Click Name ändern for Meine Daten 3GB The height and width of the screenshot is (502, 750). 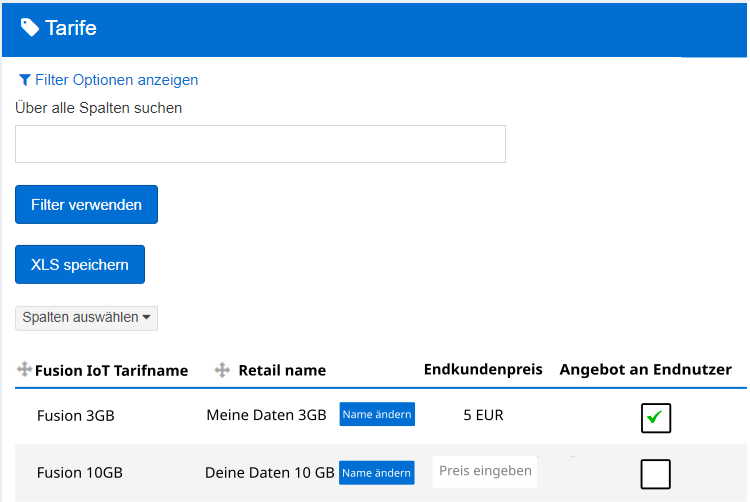coord(377,415)
